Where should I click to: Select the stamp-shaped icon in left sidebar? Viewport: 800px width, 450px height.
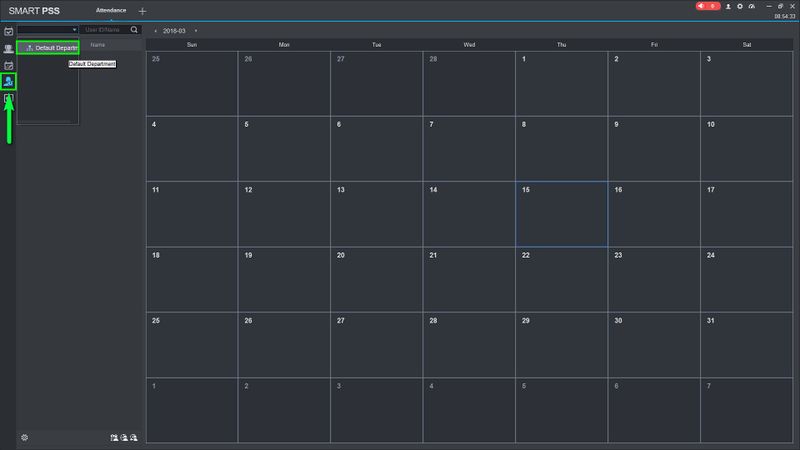point(9,48)
